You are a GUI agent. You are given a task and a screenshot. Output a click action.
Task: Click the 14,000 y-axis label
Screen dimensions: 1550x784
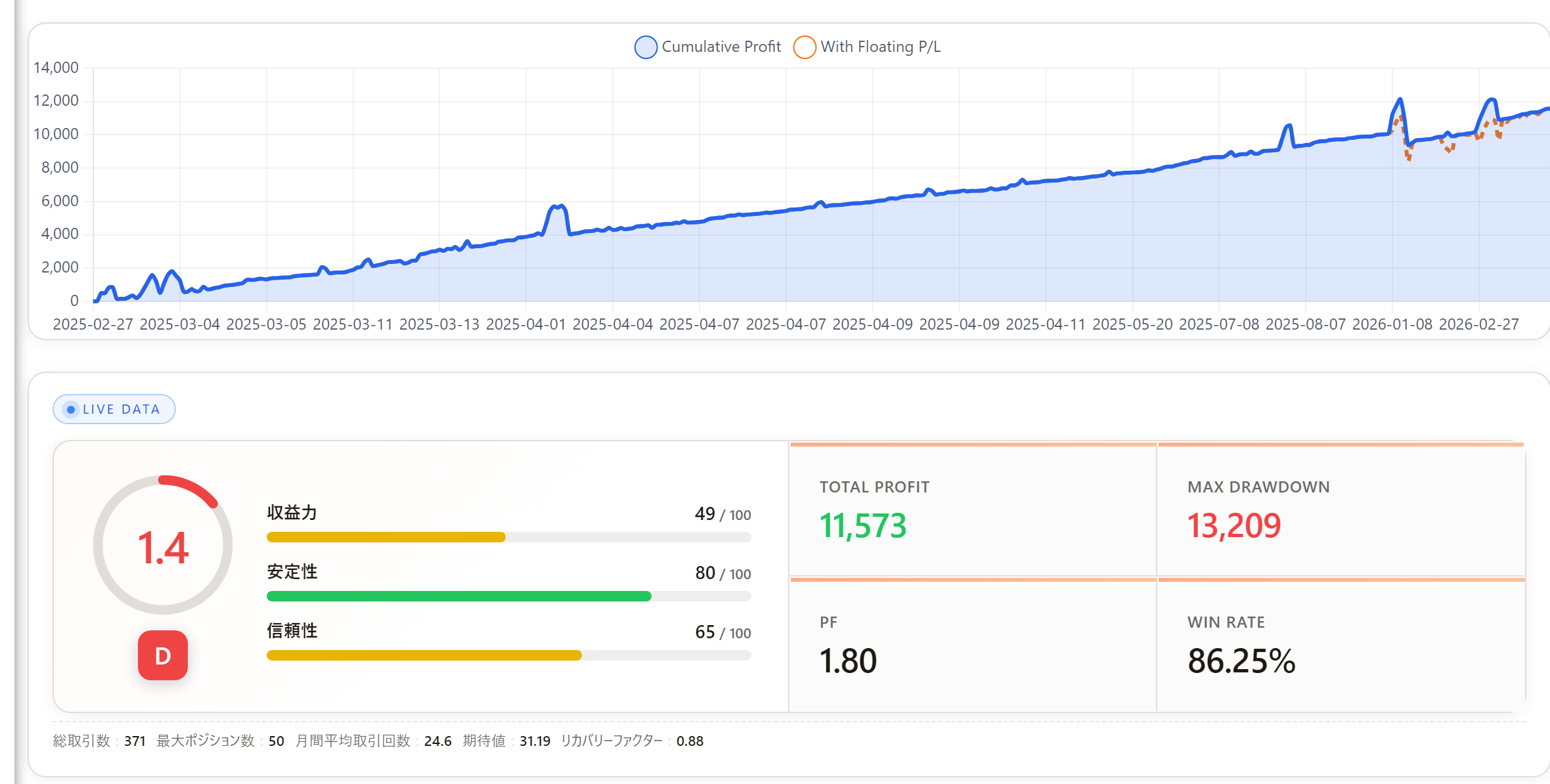(x=56, y=68)
